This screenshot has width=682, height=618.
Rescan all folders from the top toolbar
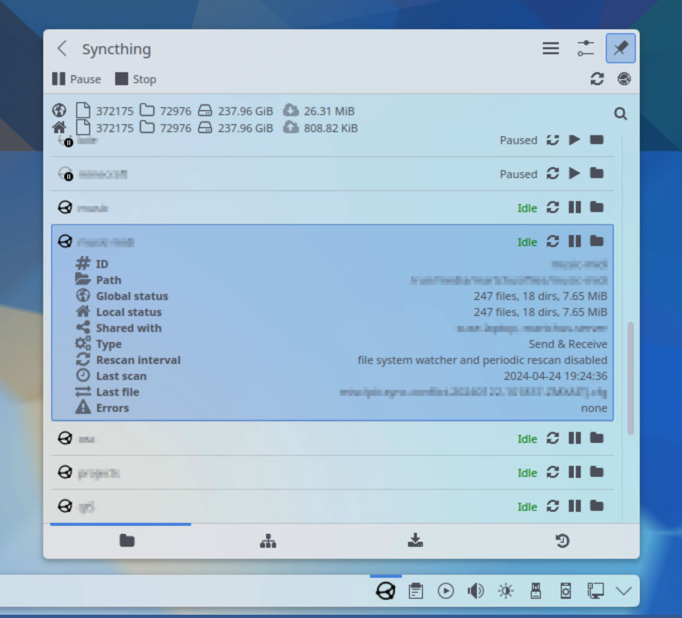[x=597, y=79]
